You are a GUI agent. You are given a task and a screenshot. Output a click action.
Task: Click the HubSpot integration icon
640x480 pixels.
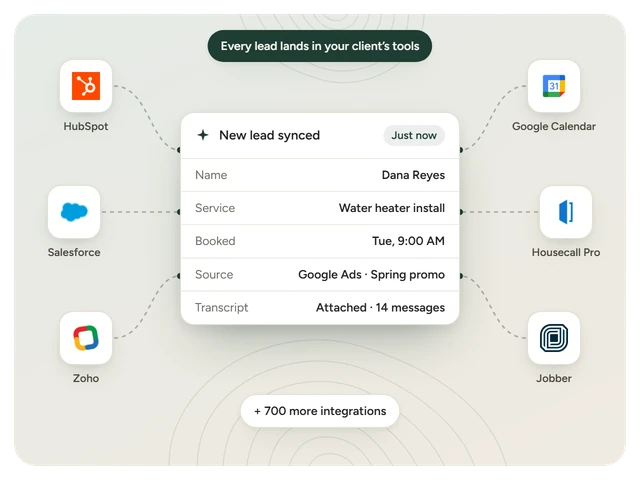coord(86,86)
